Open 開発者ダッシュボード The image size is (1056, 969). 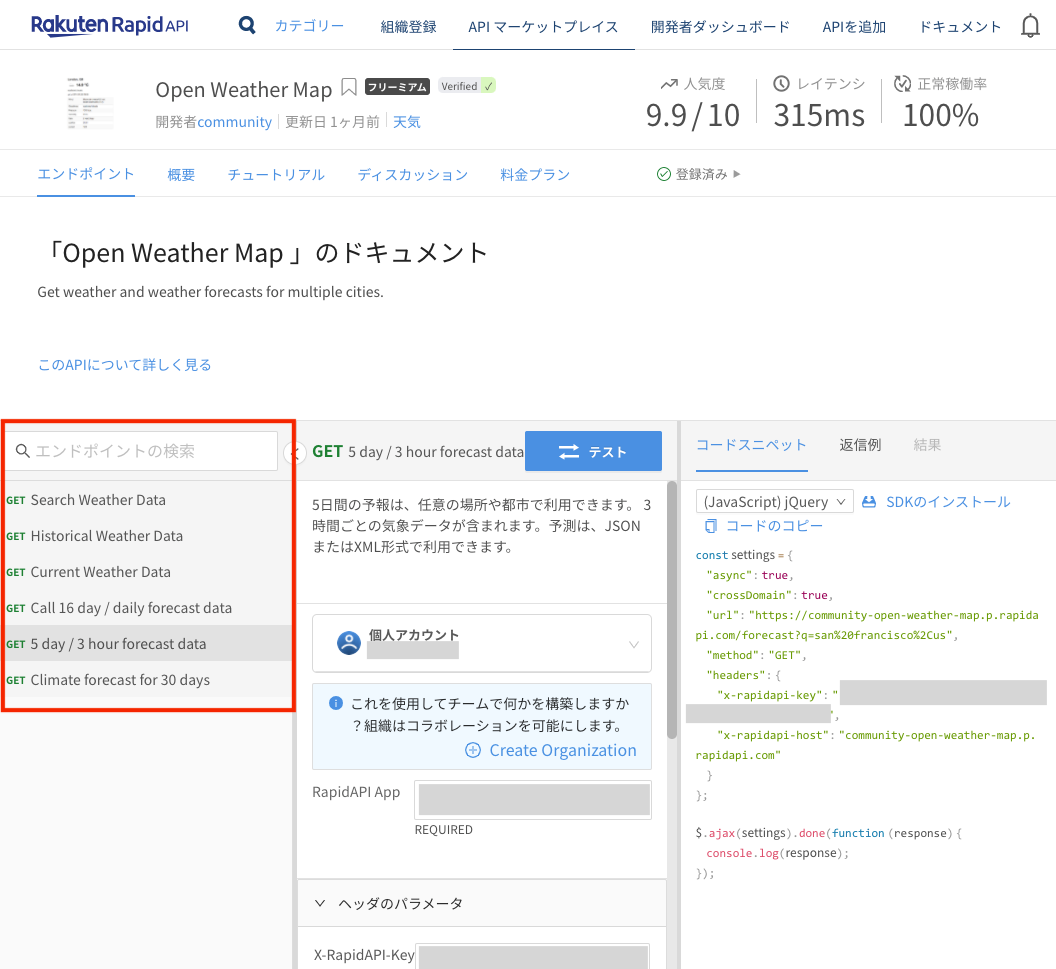point(720,27)
